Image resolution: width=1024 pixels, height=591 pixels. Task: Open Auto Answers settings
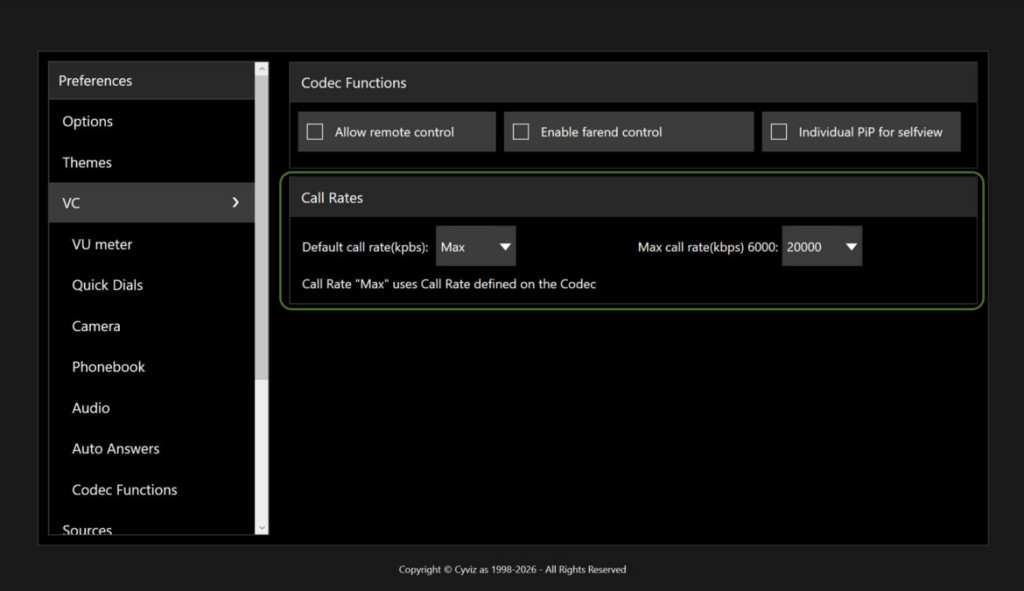[116, 449]
